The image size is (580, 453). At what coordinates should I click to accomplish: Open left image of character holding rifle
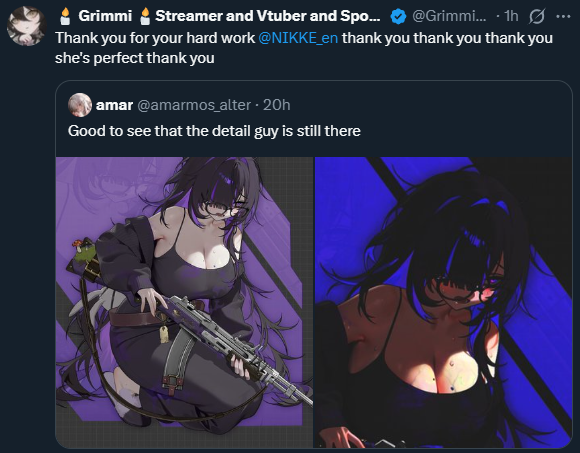tap(184, 302)
